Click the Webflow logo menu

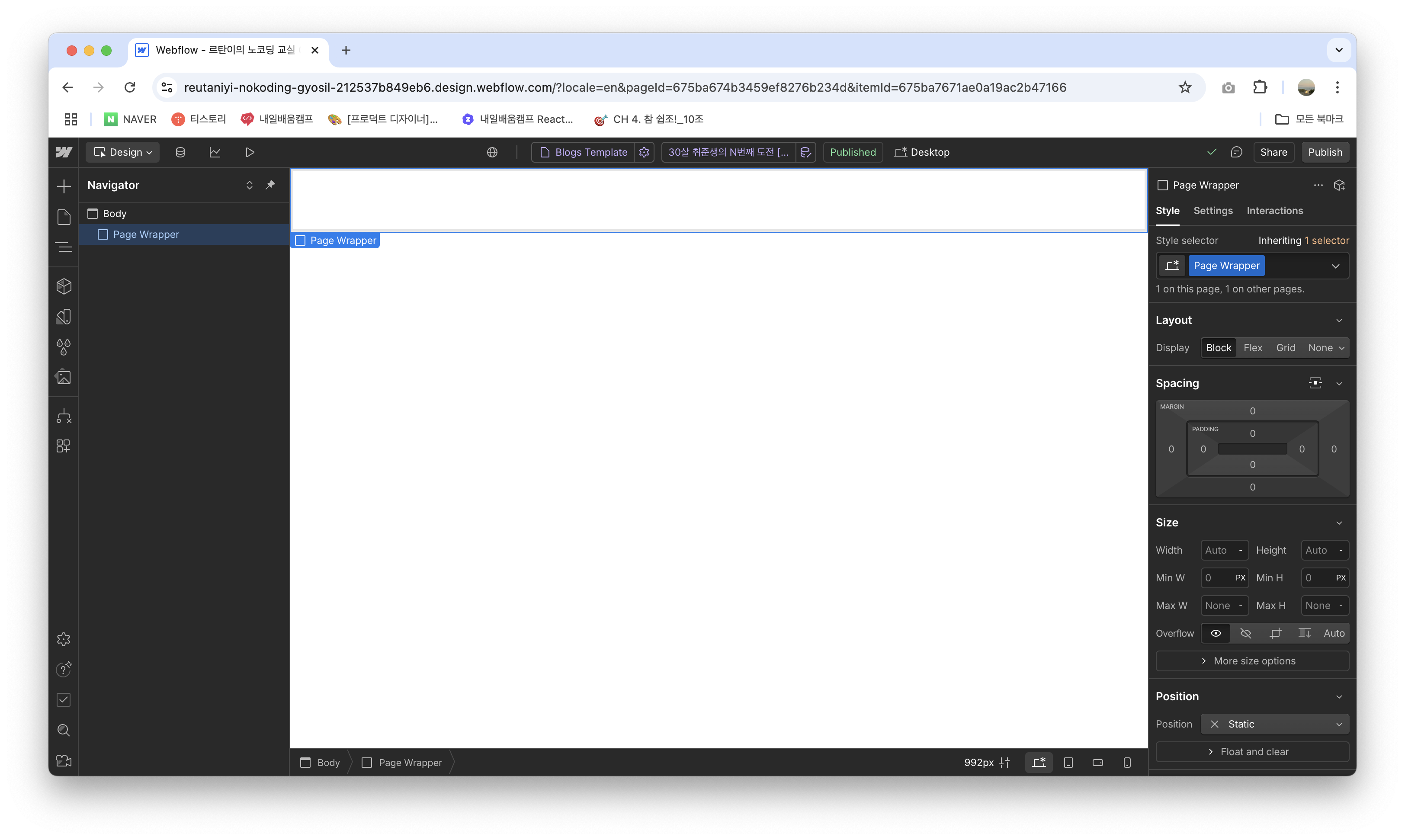point(64,152)
